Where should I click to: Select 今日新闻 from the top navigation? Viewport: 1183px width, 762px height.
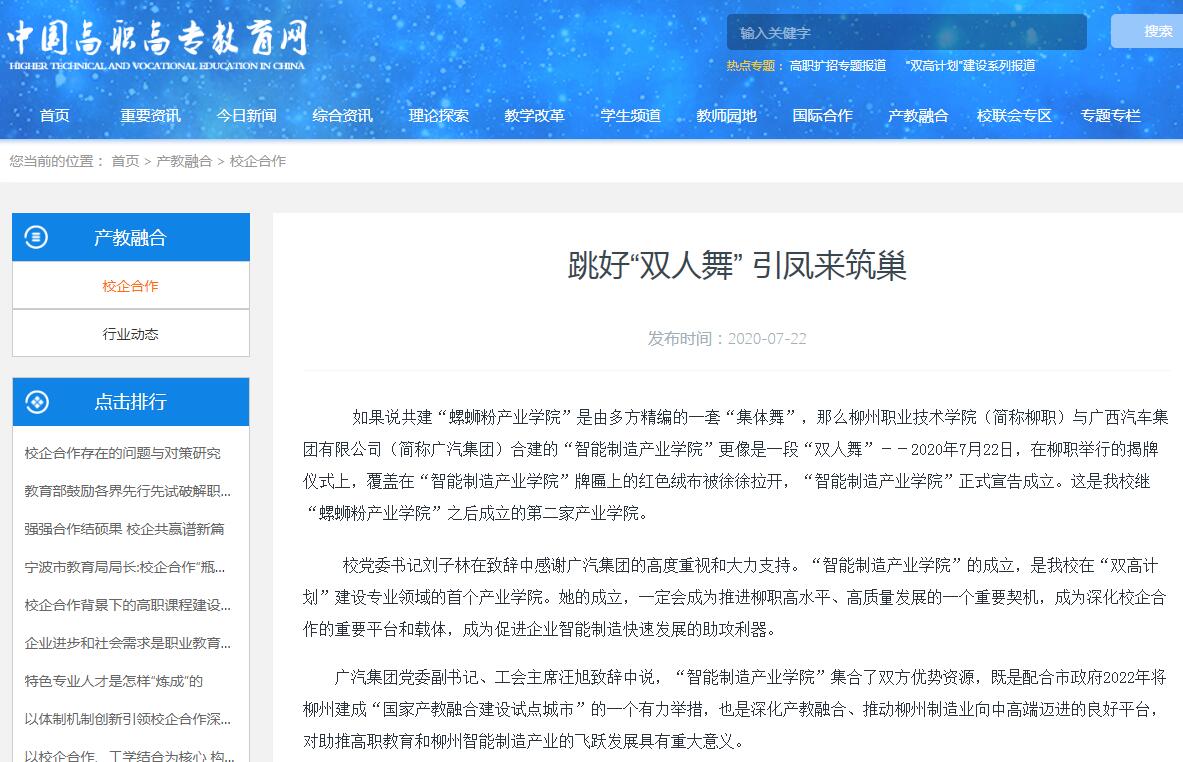tap(246, 115)
